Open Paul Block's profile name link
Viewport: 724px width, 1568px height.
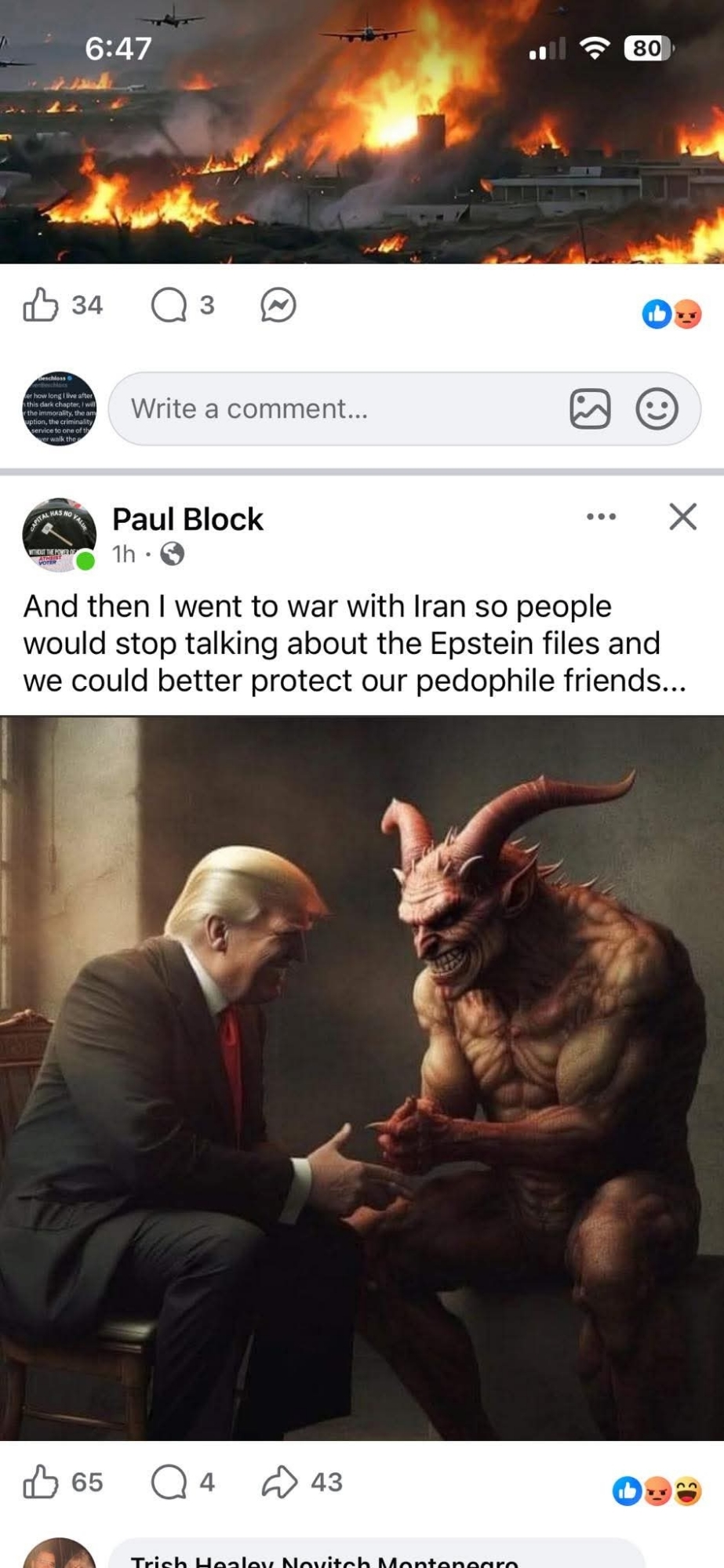[187, 519]
